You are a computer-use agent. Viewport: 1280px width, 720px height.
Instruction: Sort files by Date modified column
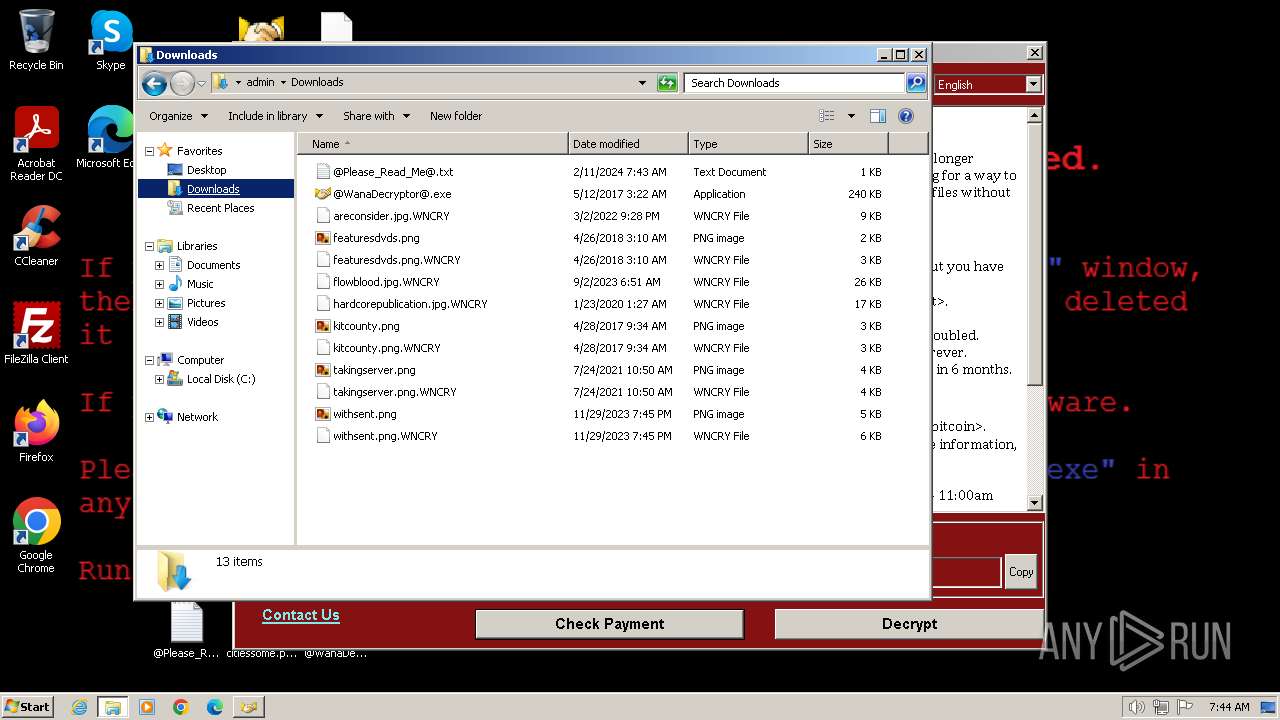tap(628, 144)
